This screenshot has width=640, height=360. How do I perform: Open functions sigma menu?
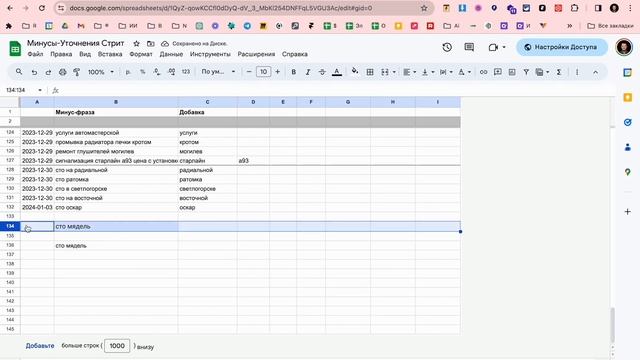(x=559, y=72)
